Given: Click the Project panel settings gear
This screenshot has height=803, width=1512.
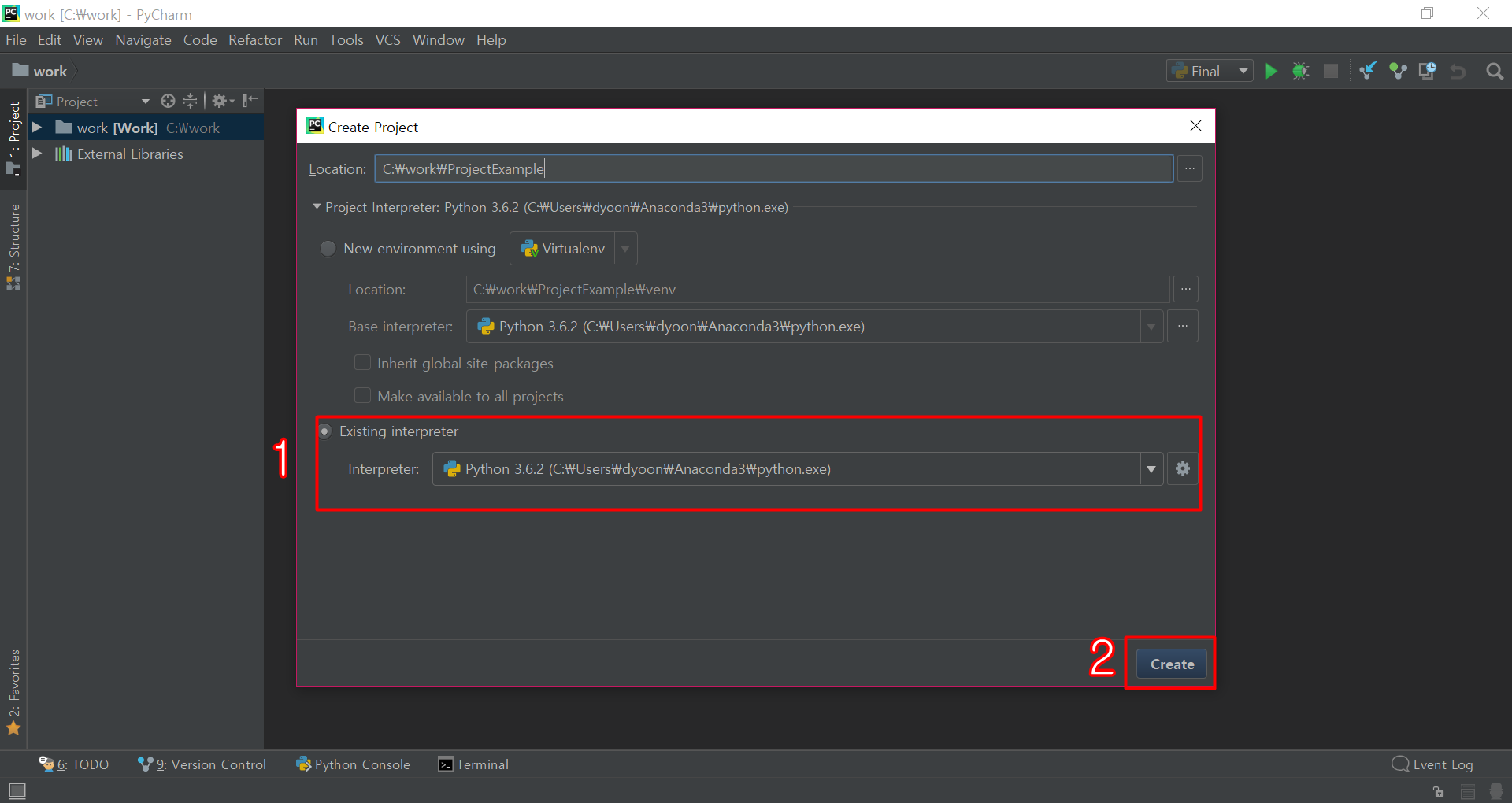Looking at the screenshot, I should 220,101.
